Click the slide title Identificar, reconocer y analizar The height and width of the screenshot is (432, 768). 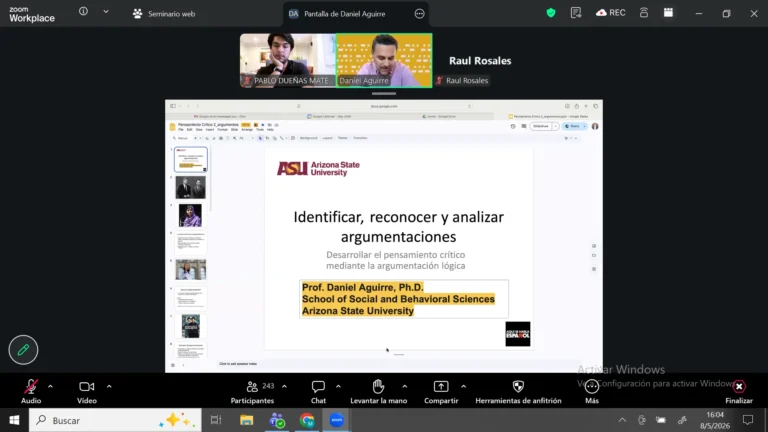[398, 227]
